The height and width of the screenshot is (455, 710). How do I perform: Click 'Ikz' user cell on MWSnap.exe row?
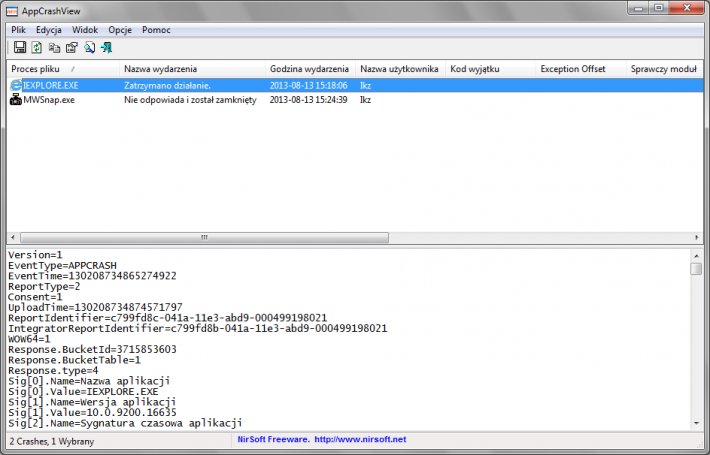click(365, 100)
